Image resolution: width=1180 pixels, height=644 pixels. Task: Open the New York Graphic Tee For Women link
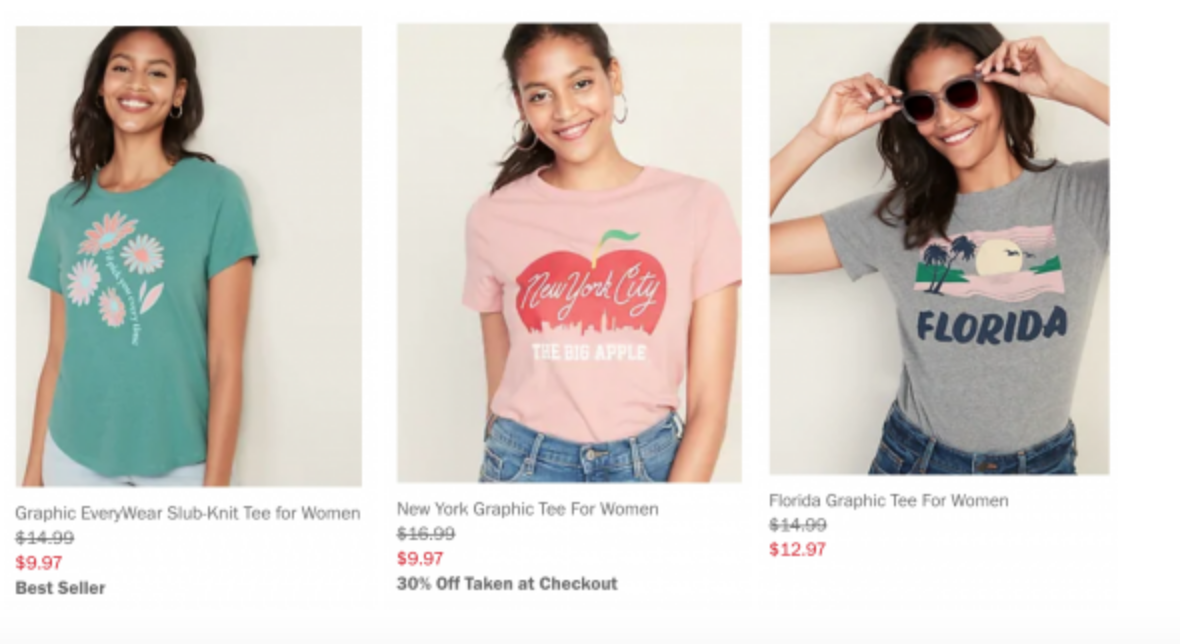527,509
